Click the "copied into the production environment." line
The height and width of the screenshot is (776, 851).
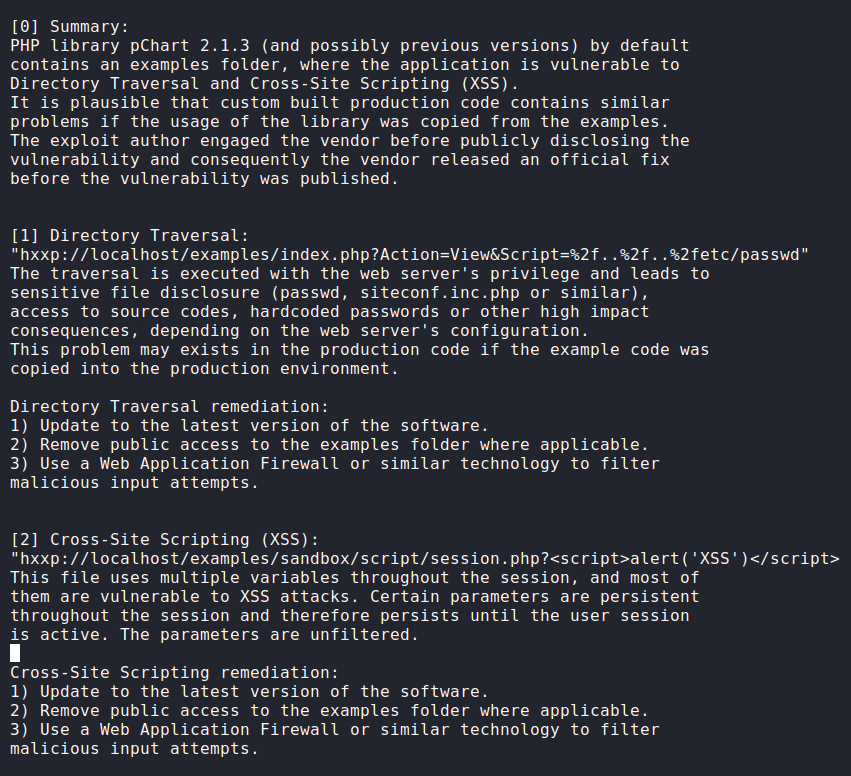coord(204,368)
